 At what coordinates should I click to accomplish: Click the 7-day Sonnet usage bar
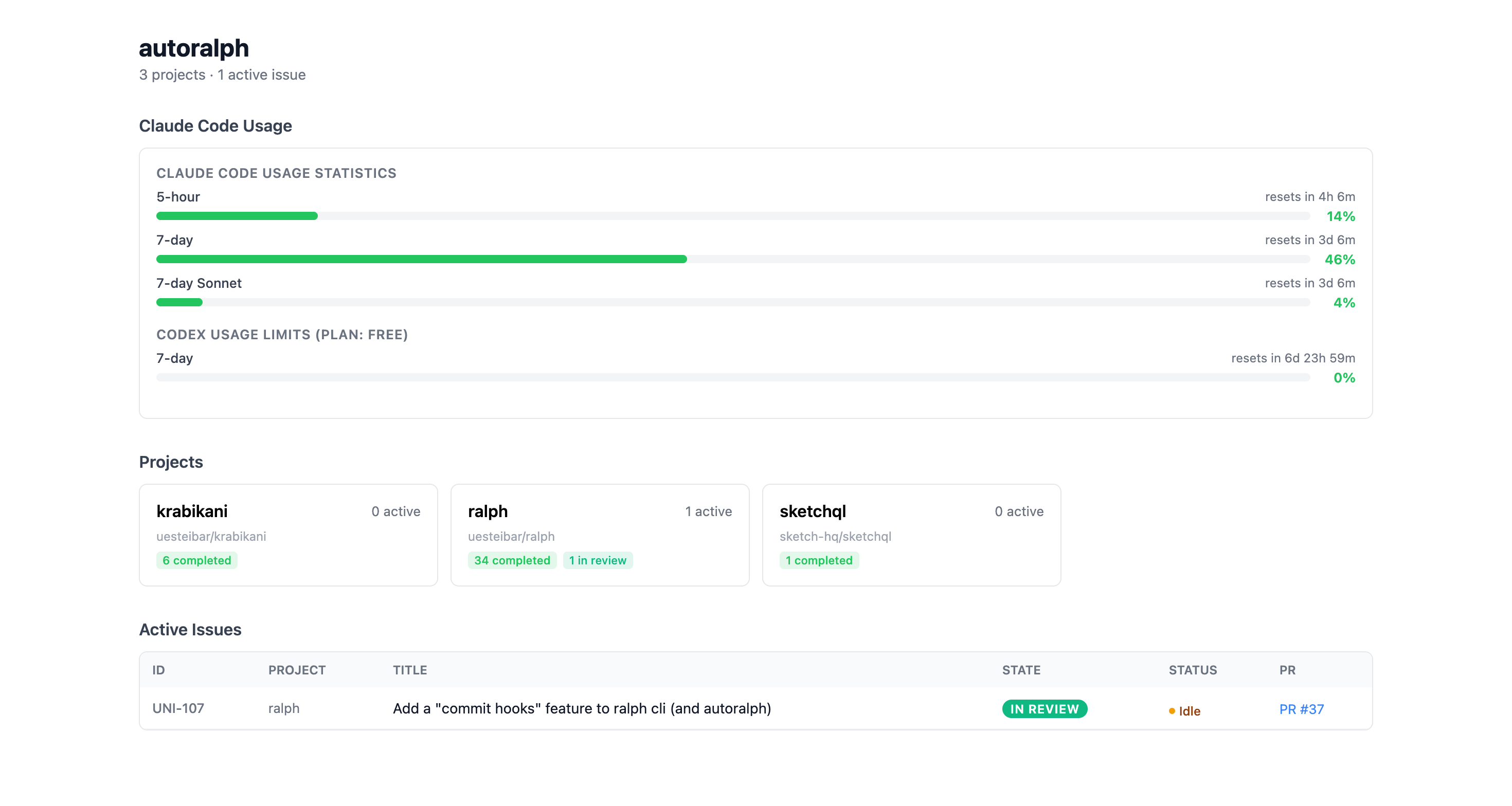pos(732,302)
